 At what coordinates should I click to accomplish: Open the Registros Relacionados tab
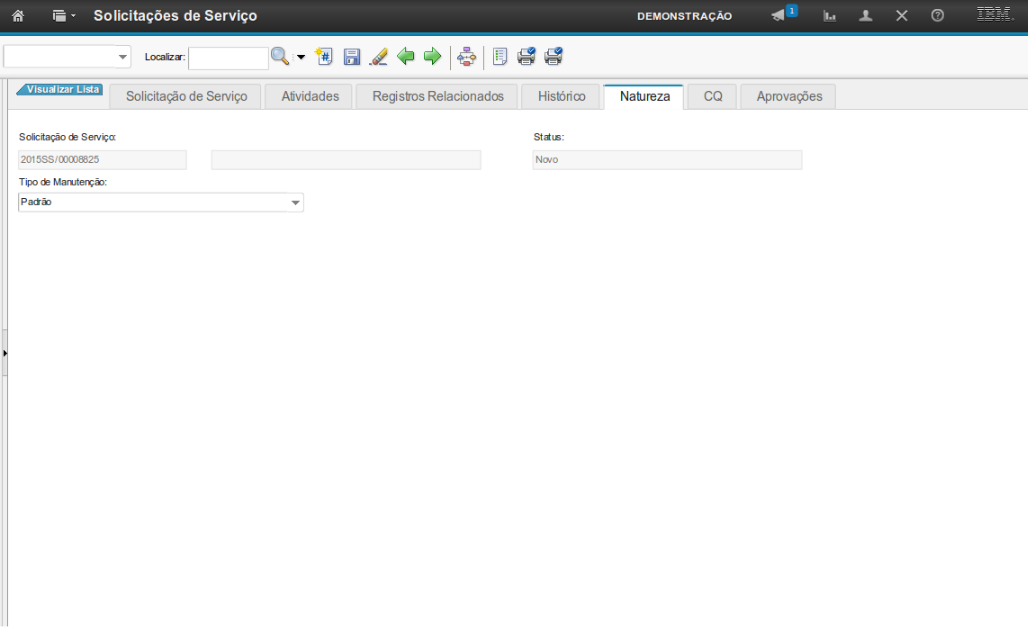click(x=437, y=97)
